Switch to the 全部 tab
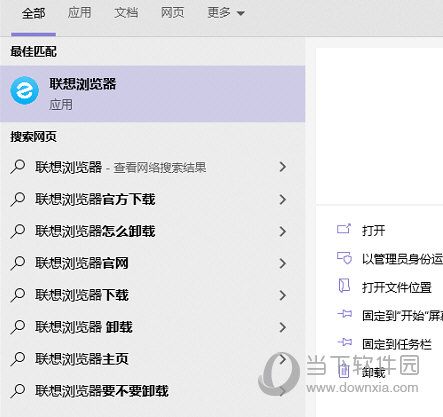The image size is (443, 417). 33,13
